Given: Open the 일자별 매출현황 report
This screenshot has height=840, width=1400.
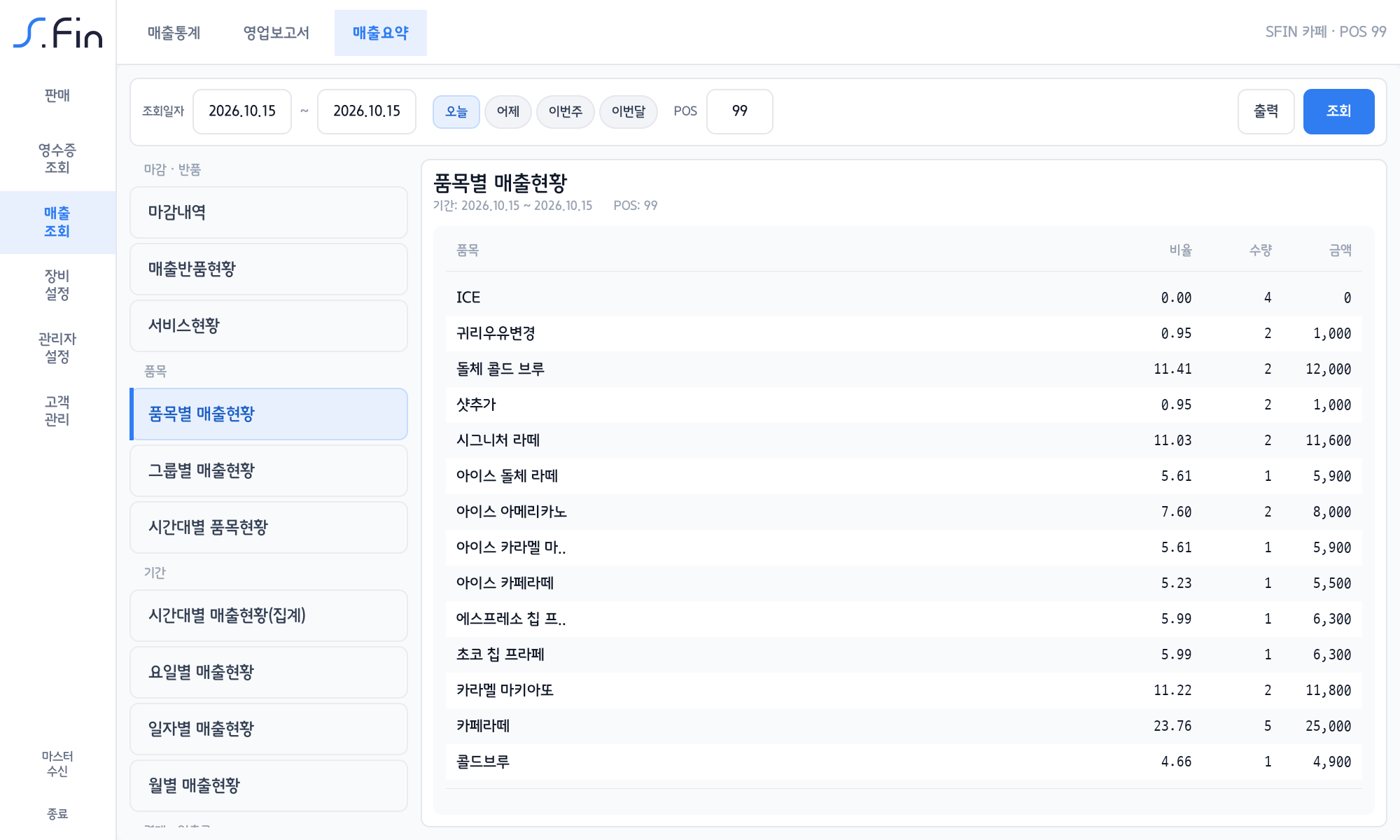Looking at the screenshot, I should point(269,729).
